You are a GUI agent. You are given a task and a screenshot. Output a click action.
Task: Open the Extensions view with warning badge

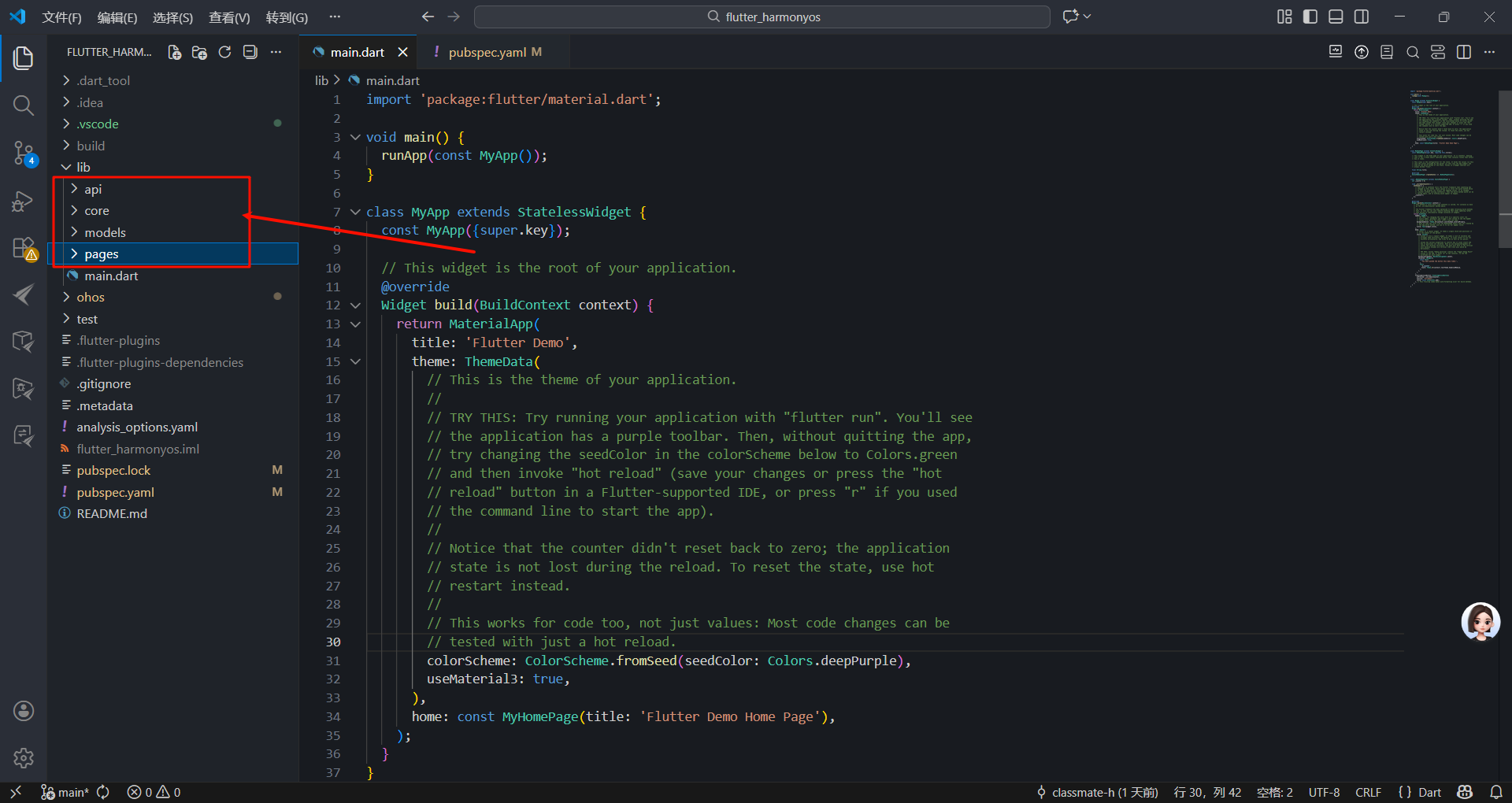tap(24, 248)
